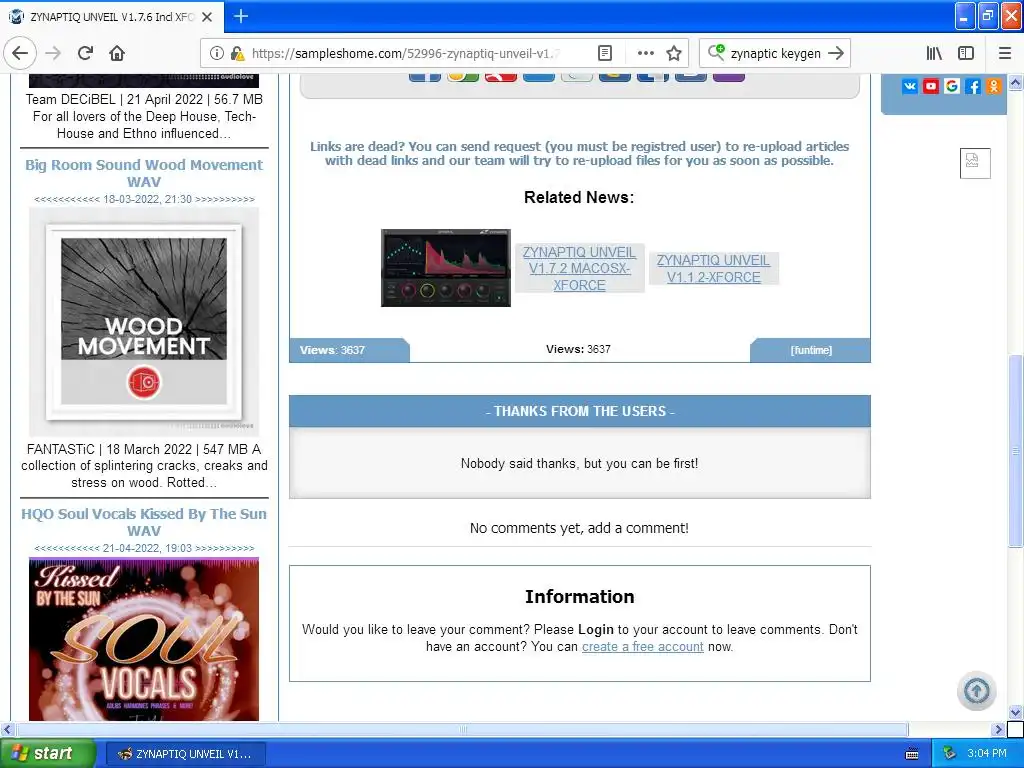Image resolution: width=1024 pixels, height=768 pixels.
Task: Open HQO Soul Vocals Kissed By The Sun link
Action: tap(144, 522)
